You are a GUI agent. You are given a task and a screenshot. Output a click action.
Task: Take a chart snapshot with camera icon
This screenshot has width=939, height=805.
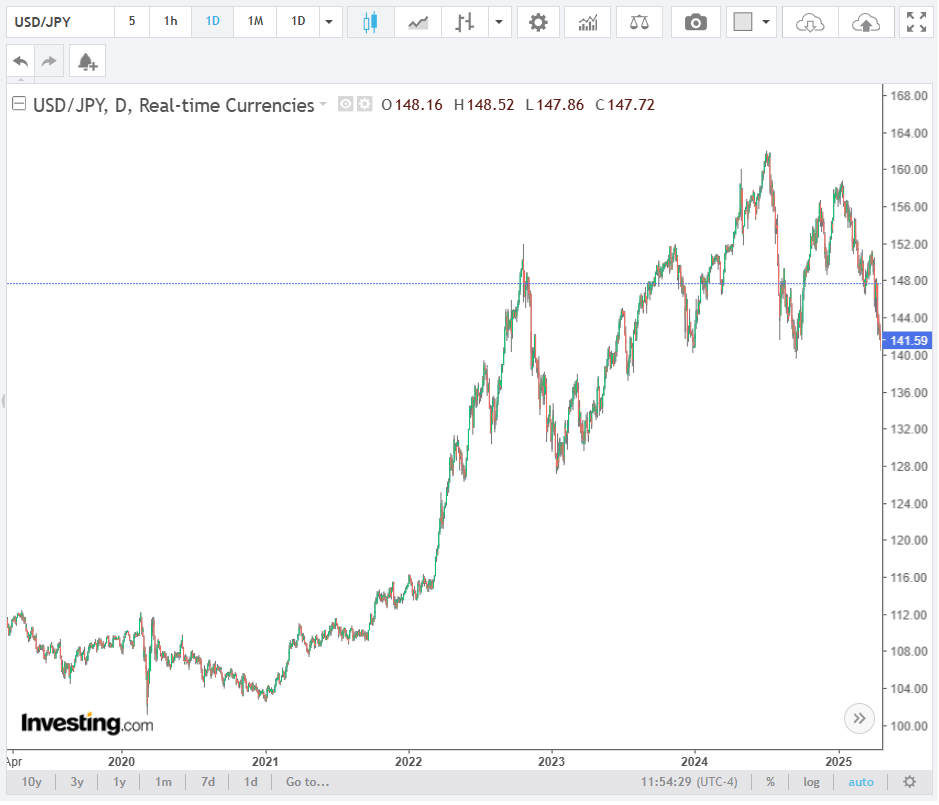click(x=695, y=23)
